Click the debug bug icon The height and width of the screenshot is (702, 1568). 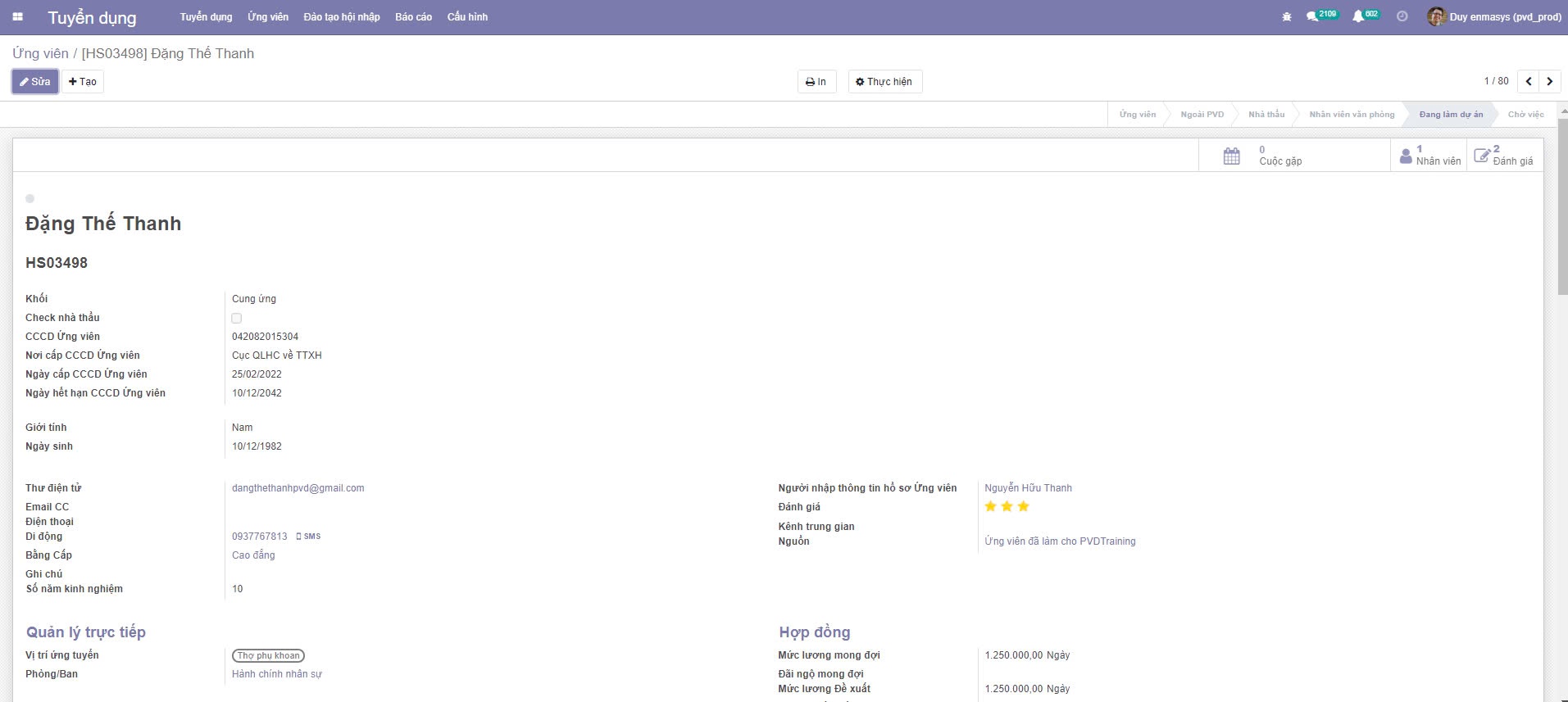(x=1287, y=16)
